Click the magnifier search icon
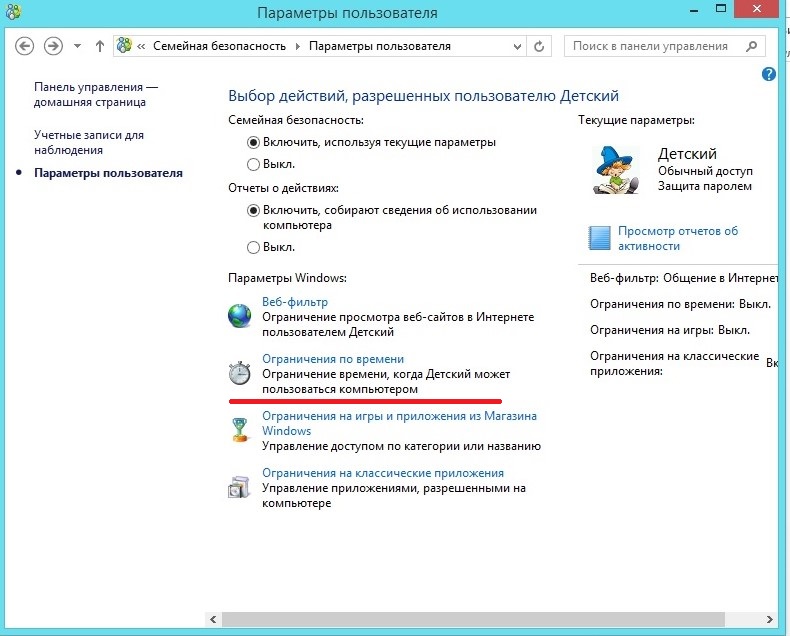790x636 pixels. 752,46
